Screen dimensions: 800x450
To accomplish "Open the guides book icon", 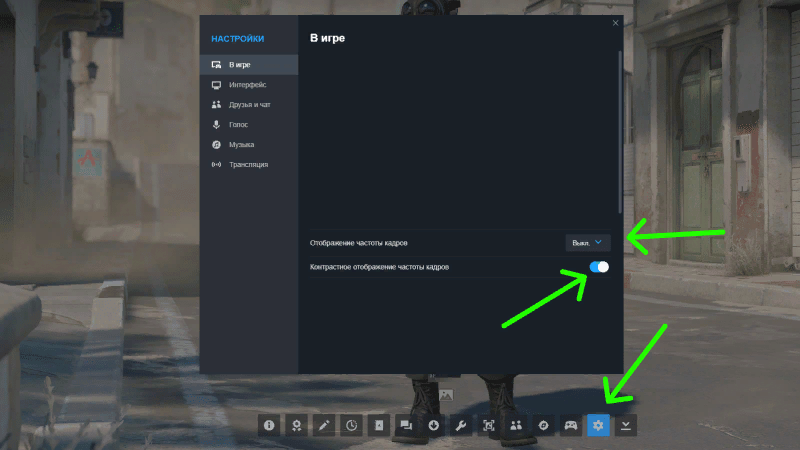I will [x=379, y=425].
